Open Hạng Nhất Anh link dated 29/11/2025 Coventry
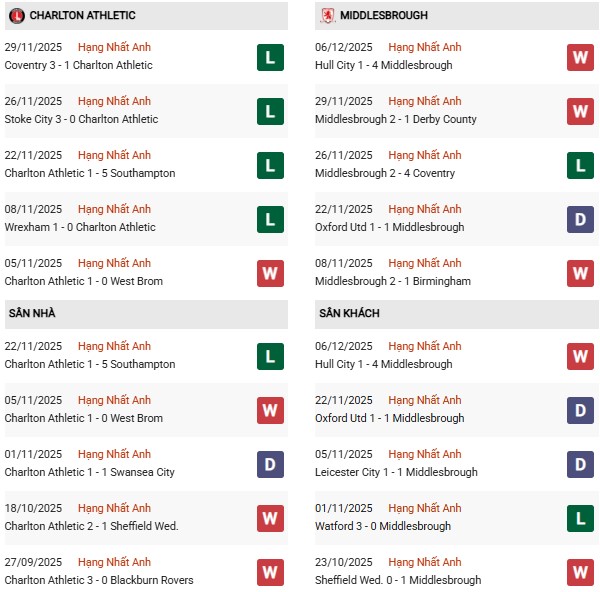This screenshot has width=600, height=592. tap(114, 47)
